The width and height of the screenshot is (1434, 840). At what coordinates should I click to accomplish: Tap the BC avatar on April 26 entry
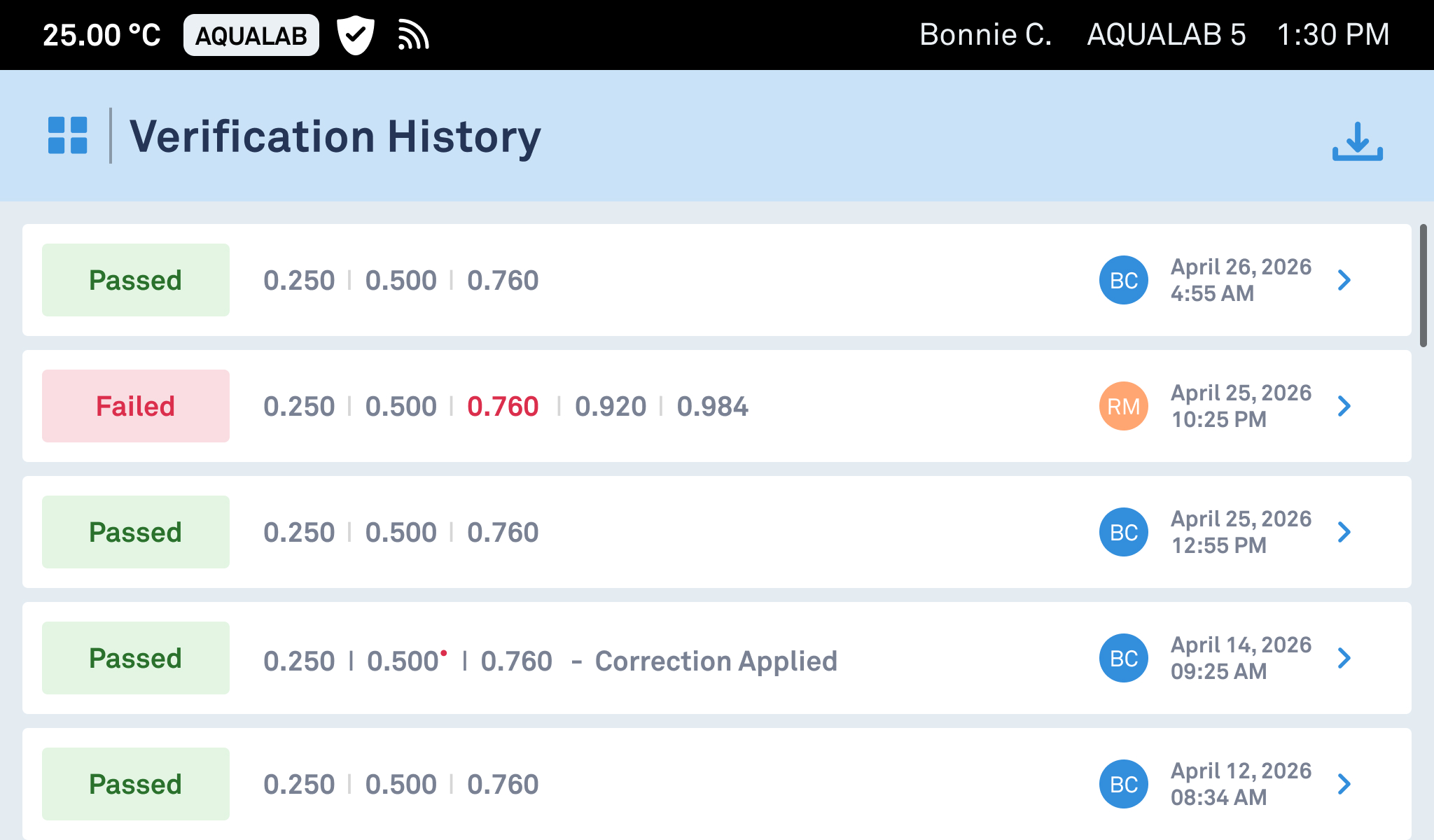[x=1124, y=280]
